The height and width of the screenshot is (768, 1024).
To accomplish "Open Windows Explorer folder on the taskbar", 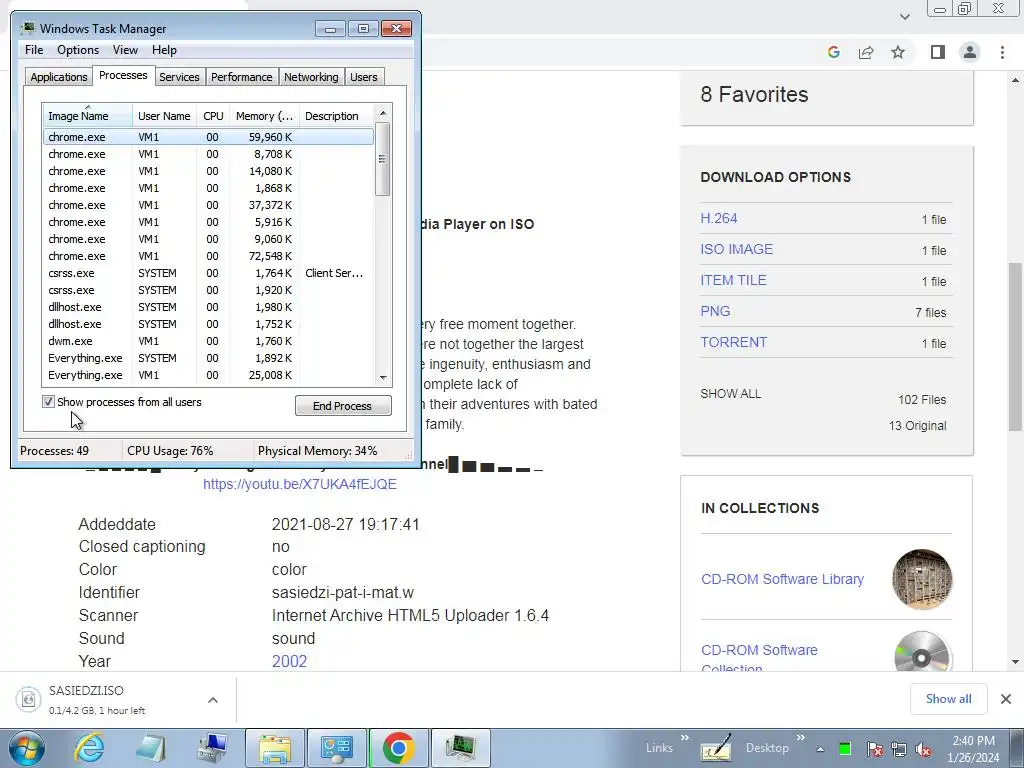I will pos(275,748).
